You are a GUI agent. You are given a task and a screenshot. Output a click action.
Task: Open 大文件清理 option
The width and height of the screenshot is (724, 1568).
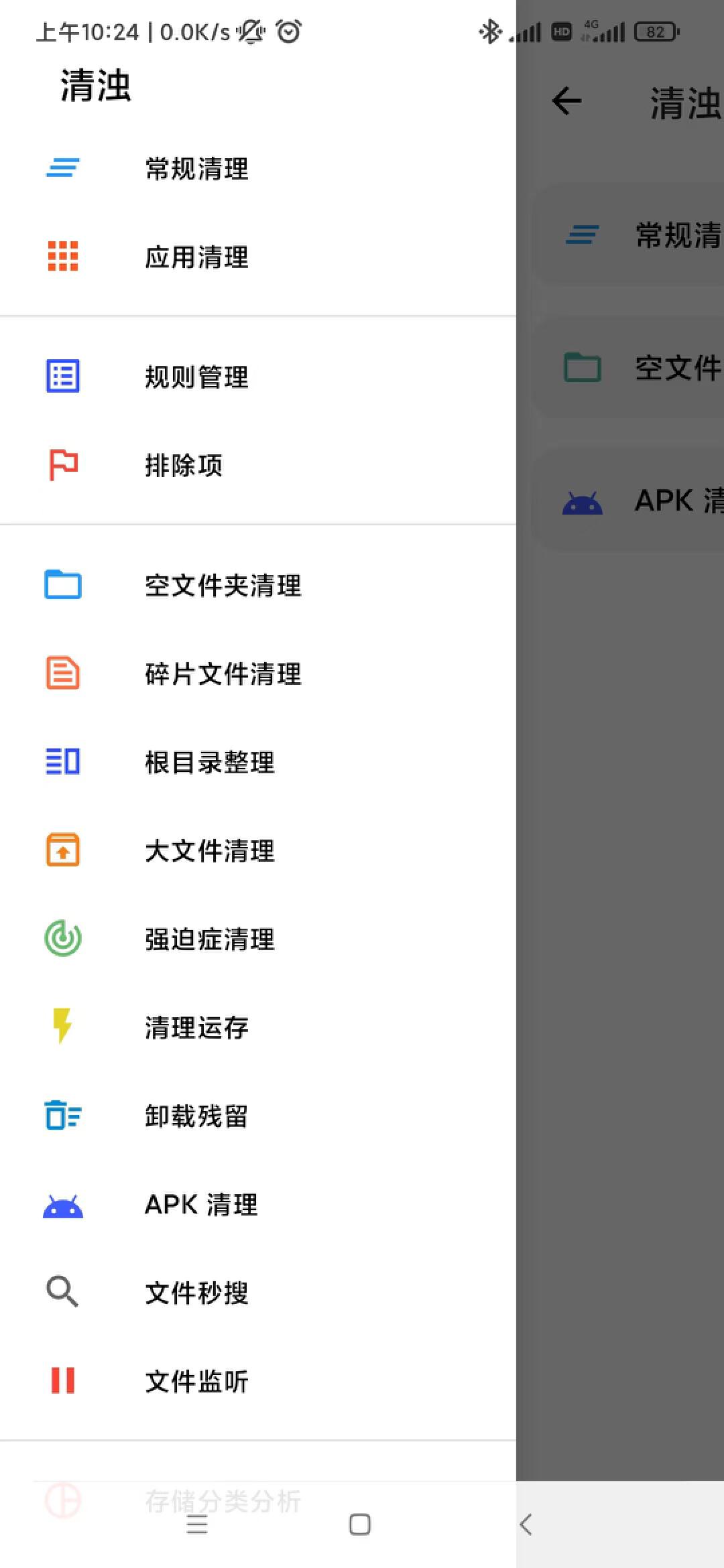pyautogui.click(x=258, y=850)
